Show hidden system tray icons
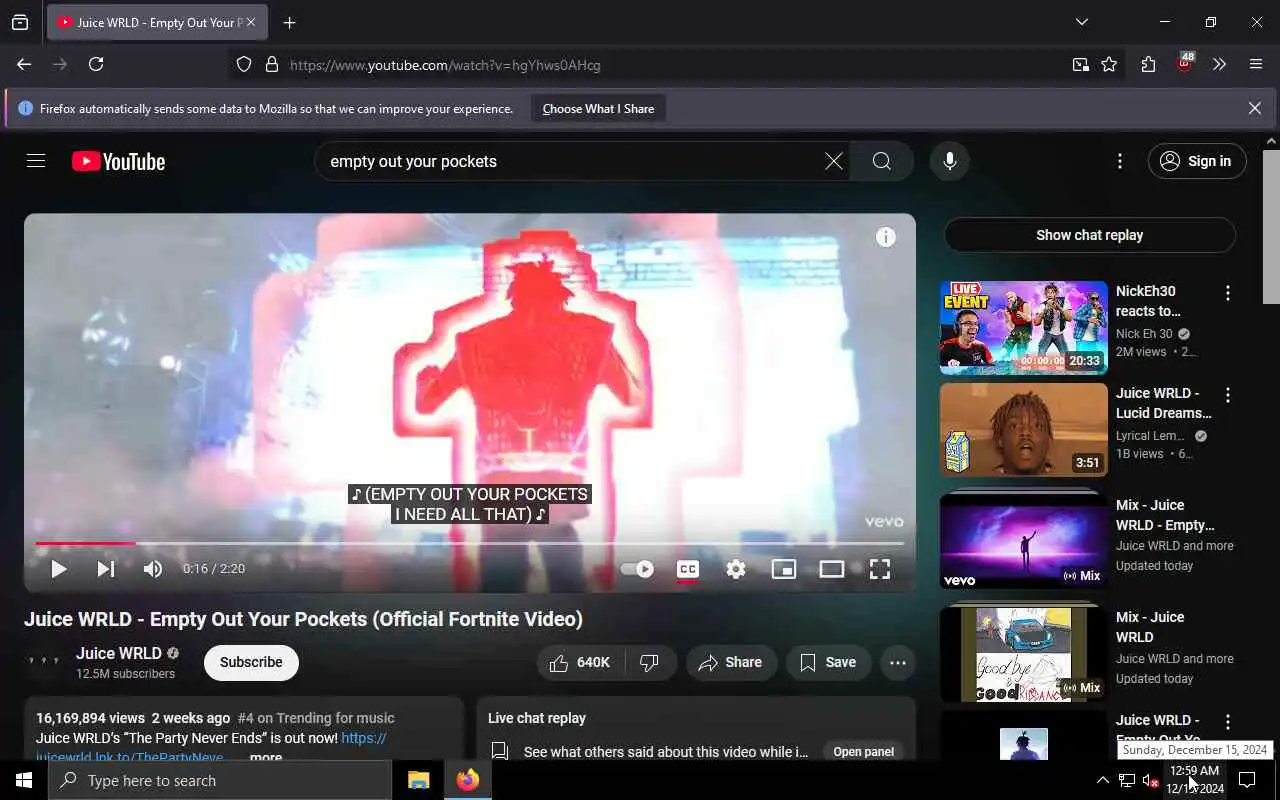Viewport: 1280px width, 800px height. coord(1102,780)
